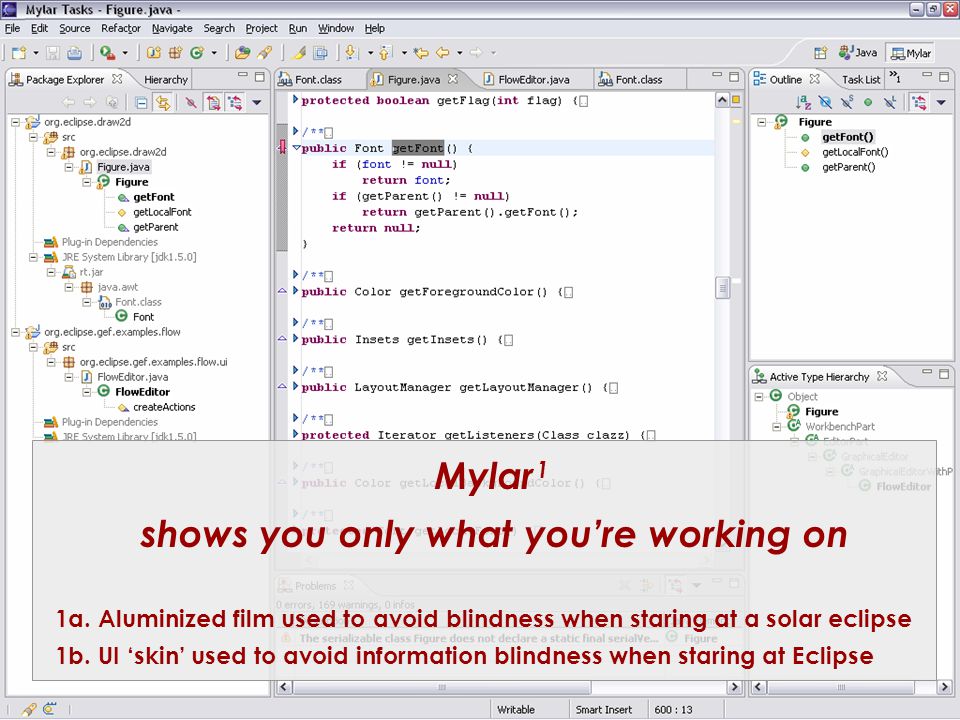Open the Outline view menu arrow

pos(941,103)
